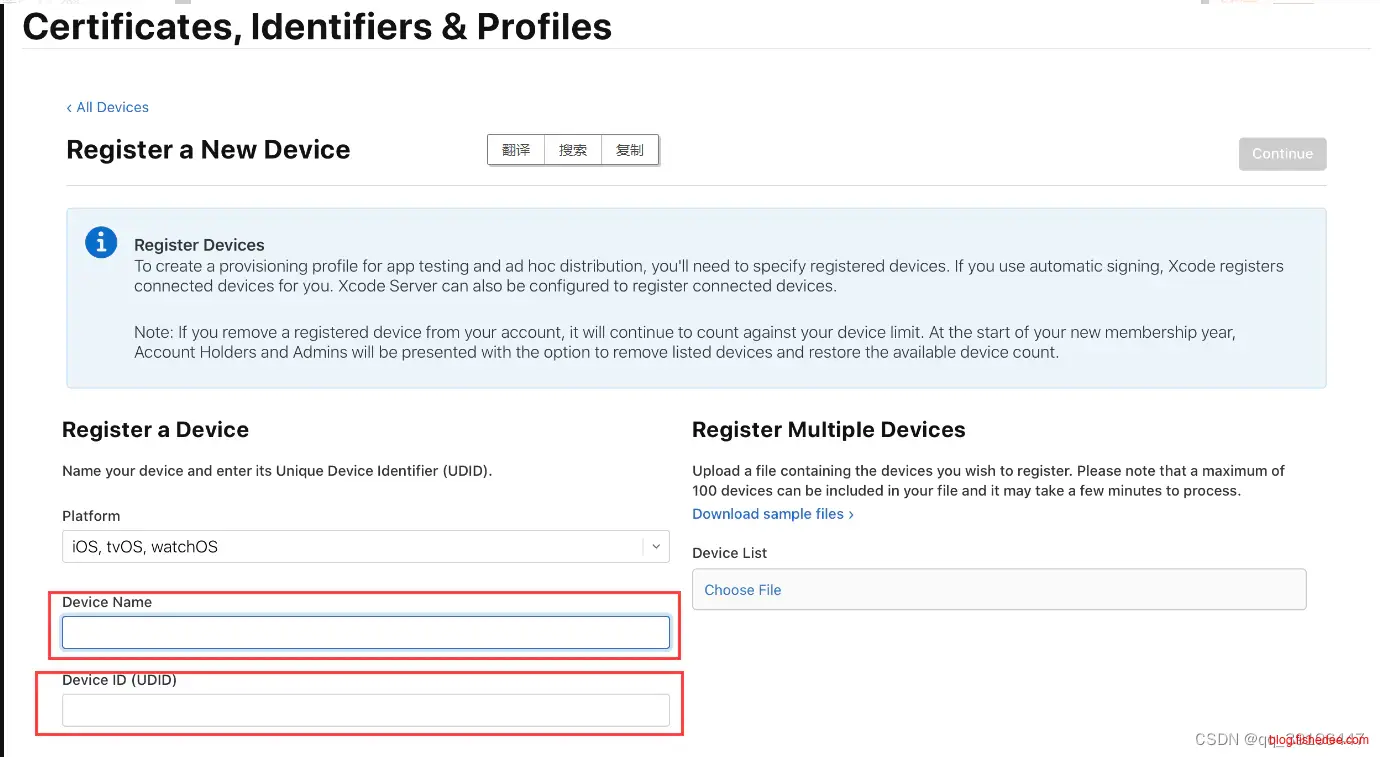
Task: Click the Register Multiple Devices heading
Action: coord(828,430)
